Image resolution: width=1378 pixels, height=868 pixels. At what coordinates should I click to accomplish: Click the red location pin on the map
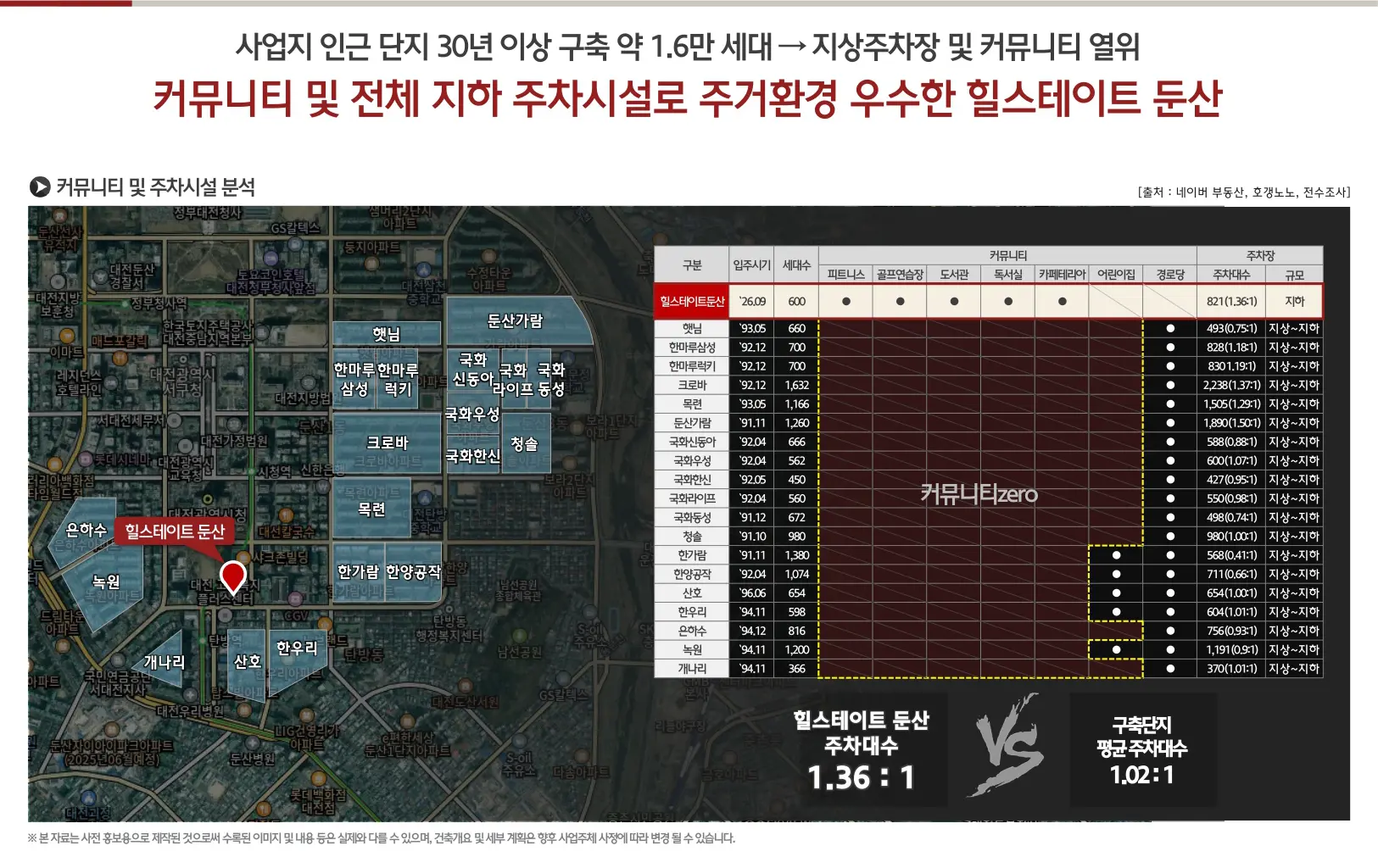click(x=232, y=576)
